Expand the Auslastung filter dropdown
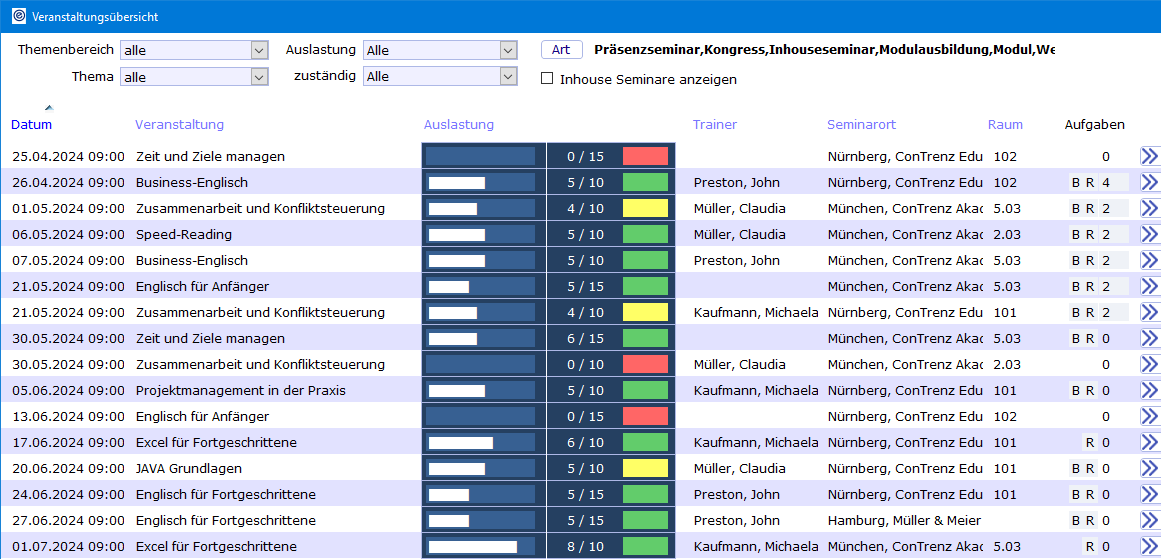1161x559 pixels. click(x=508, y=50)
